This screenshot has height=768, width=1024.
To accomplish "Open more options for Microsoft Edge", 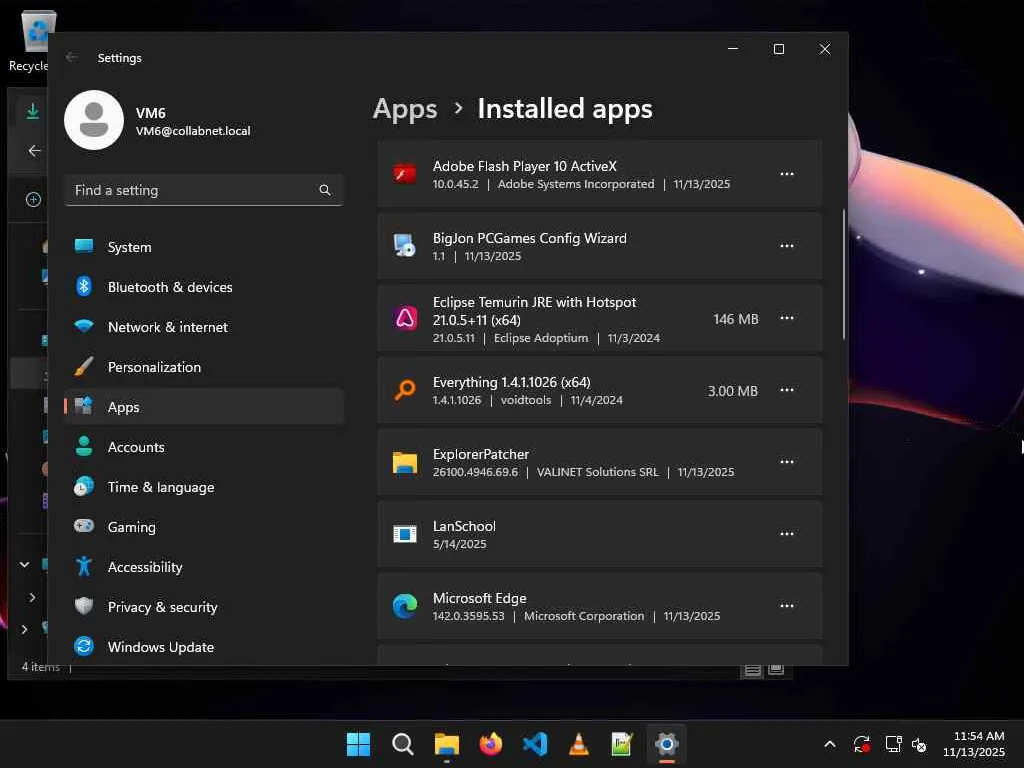I will [x=787, y=605].
